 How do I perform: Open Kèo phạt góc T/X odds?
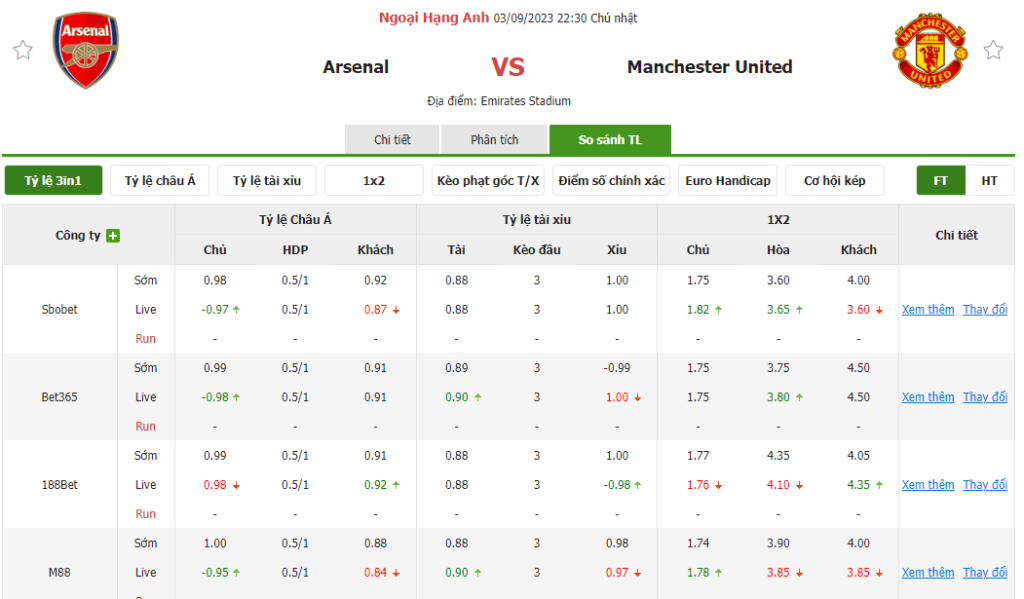point(488,181)
